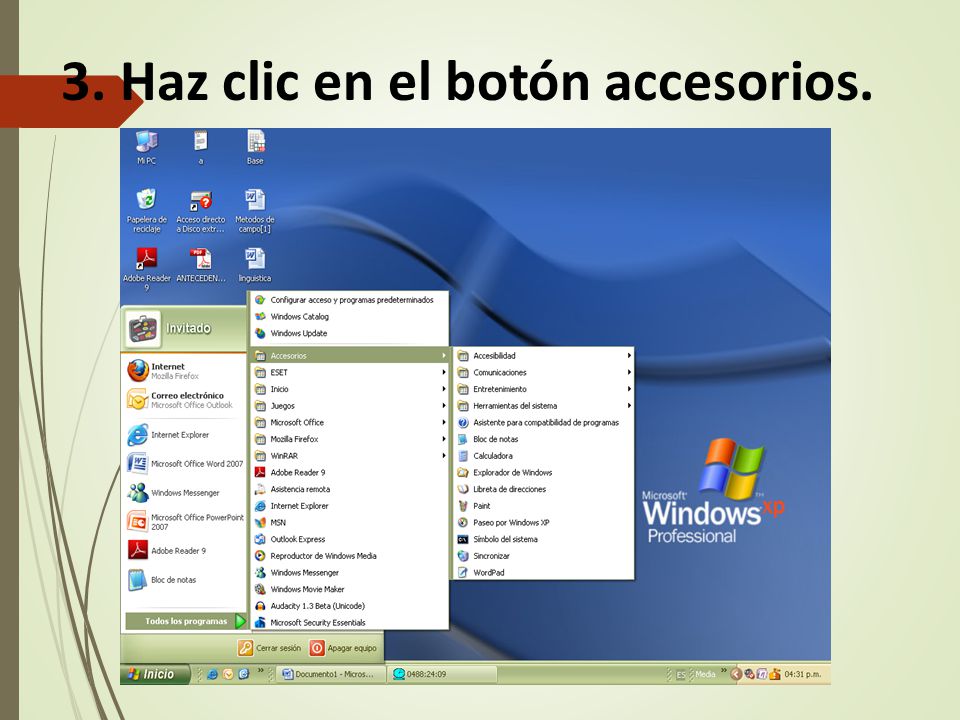Image resolution: width=960 pixels, height=720 pixels.
Task: Switch to Documento1 - Micros... taskbar button
Action: pyautogui.click(x=331, y=674)
